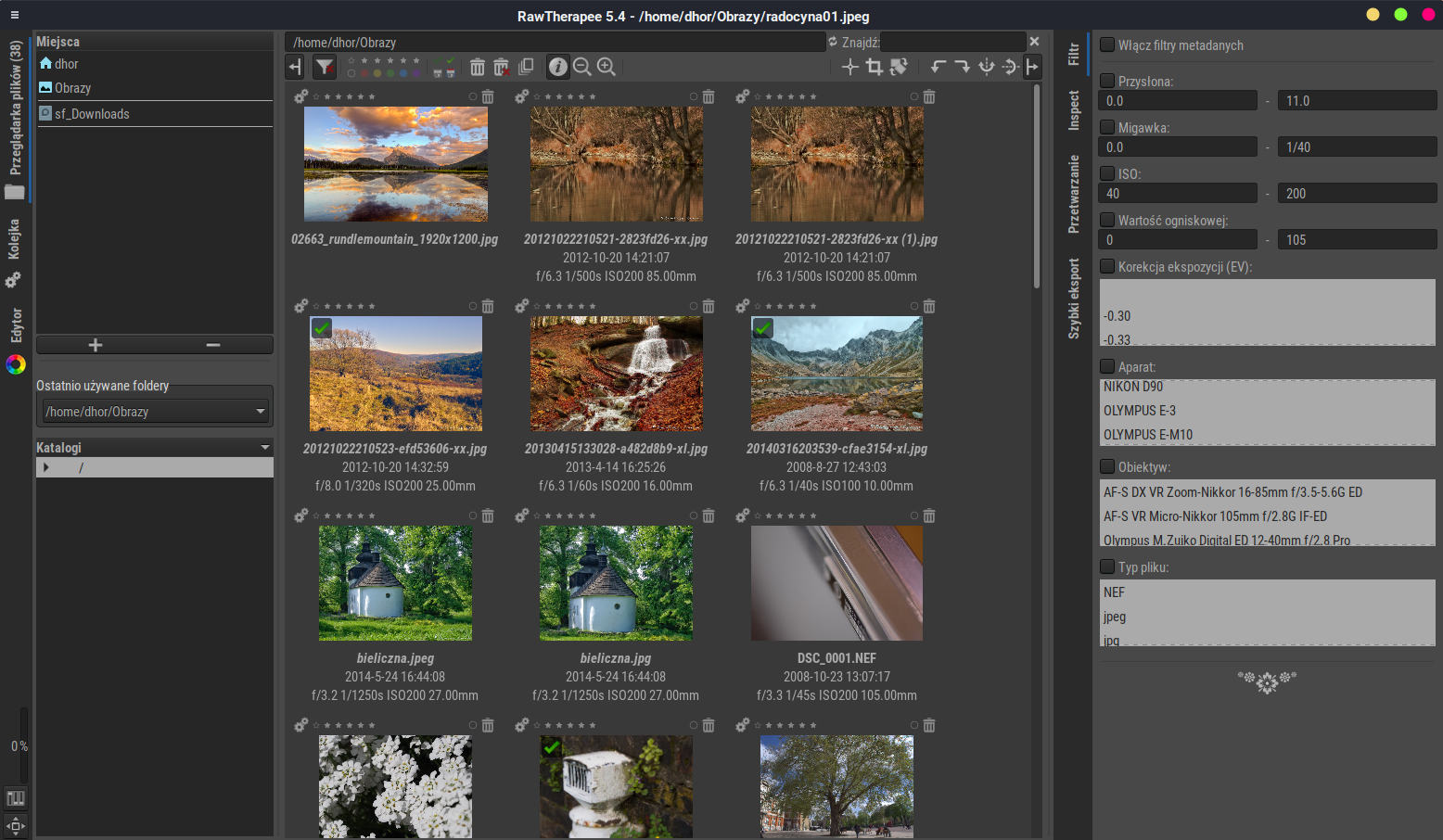The width and height of the screenshot is (1443, 840).
Task: Select the straighten tool
Action: [x=898, y=67]
